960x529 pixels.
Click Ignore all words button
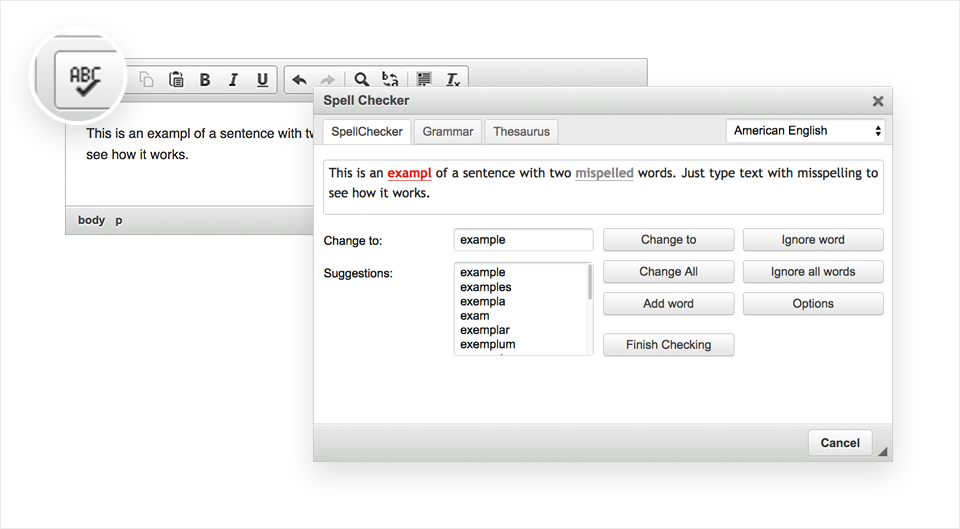coord(813,272)
